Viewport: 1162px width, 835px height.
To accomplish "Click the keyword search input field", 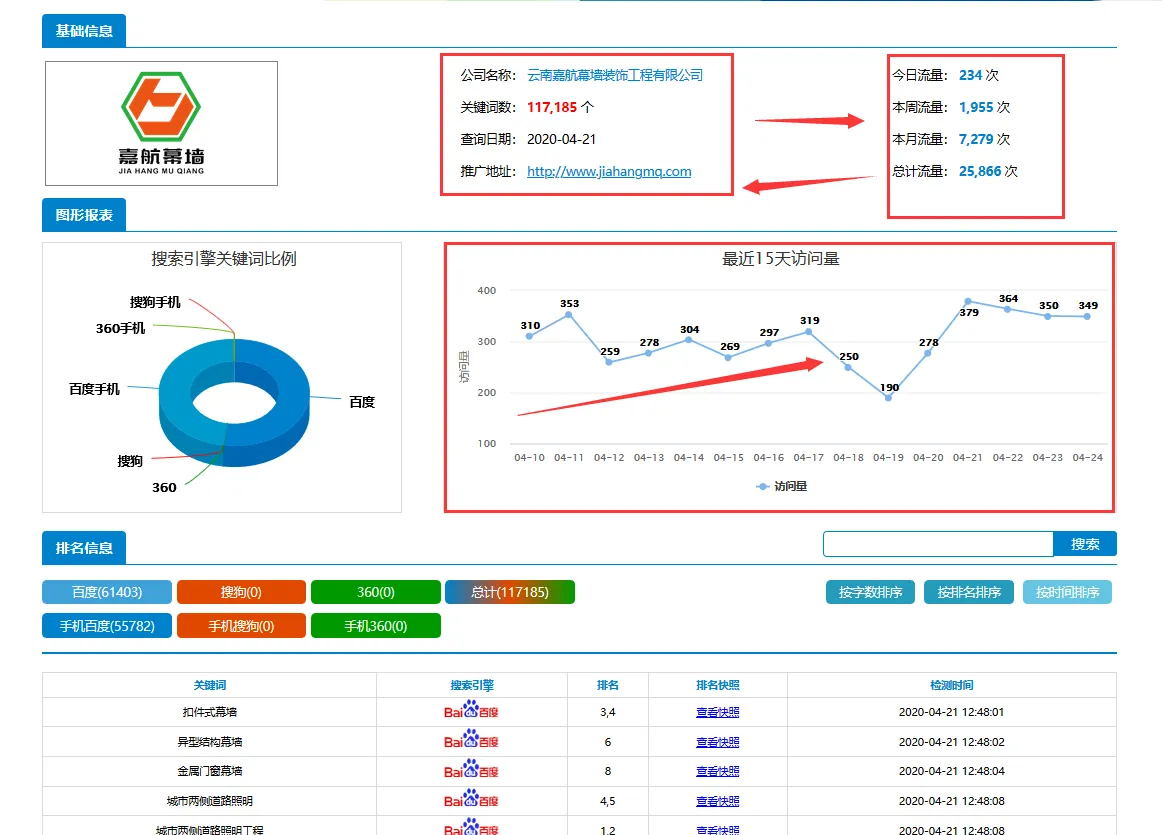I will (937, 543).
